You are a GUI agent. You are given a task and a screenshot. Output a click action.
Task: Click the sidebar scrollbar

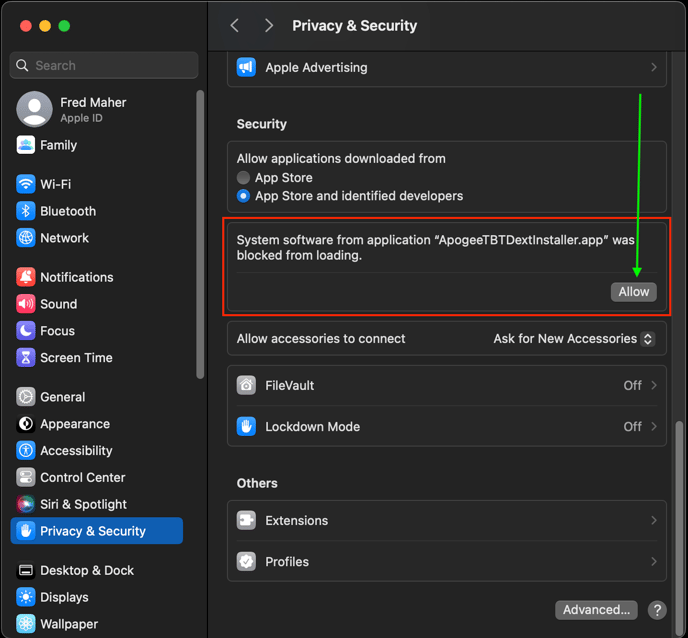[x=200, y=234]
